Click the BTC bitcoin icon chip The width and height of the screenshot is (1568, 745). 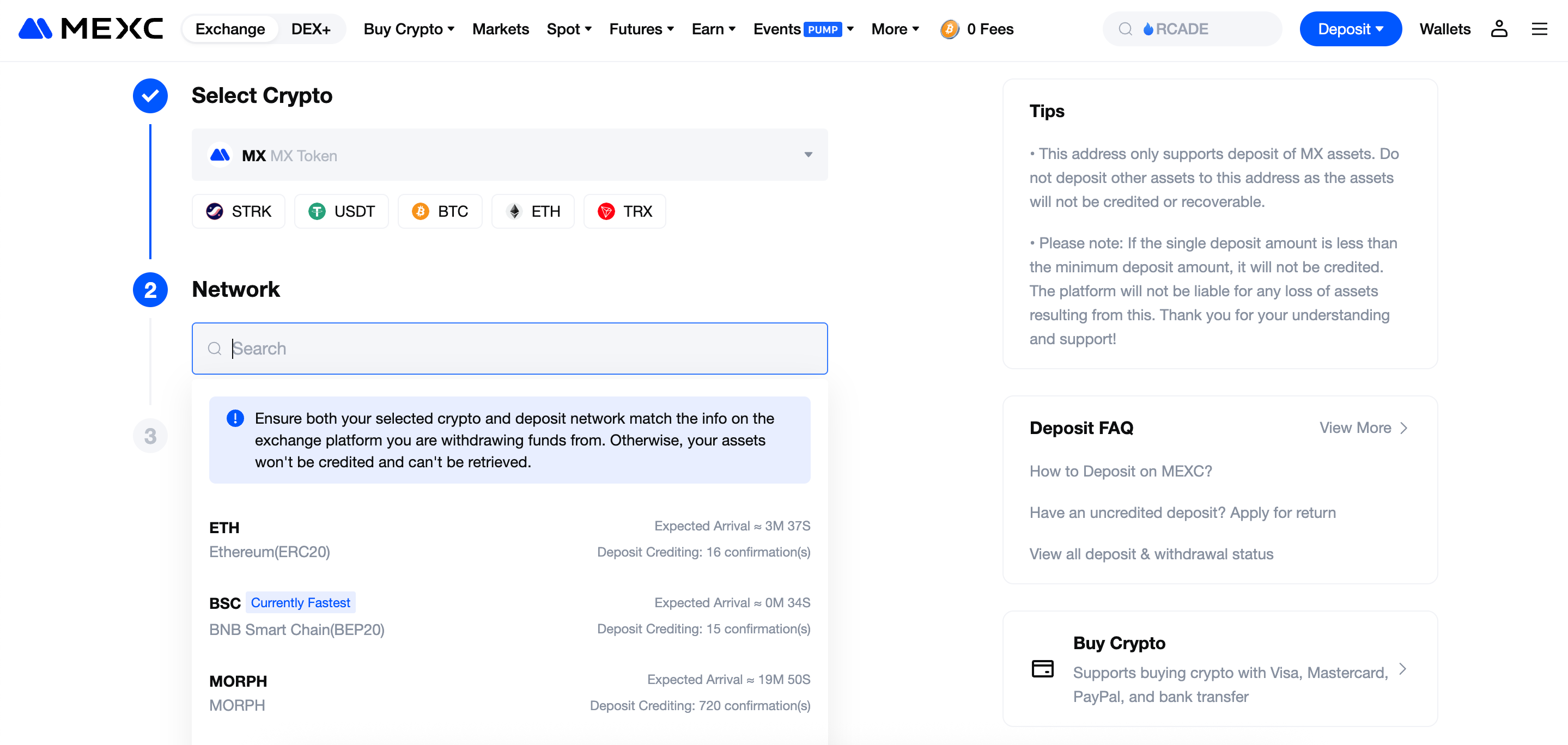click(x=420, y=211)
